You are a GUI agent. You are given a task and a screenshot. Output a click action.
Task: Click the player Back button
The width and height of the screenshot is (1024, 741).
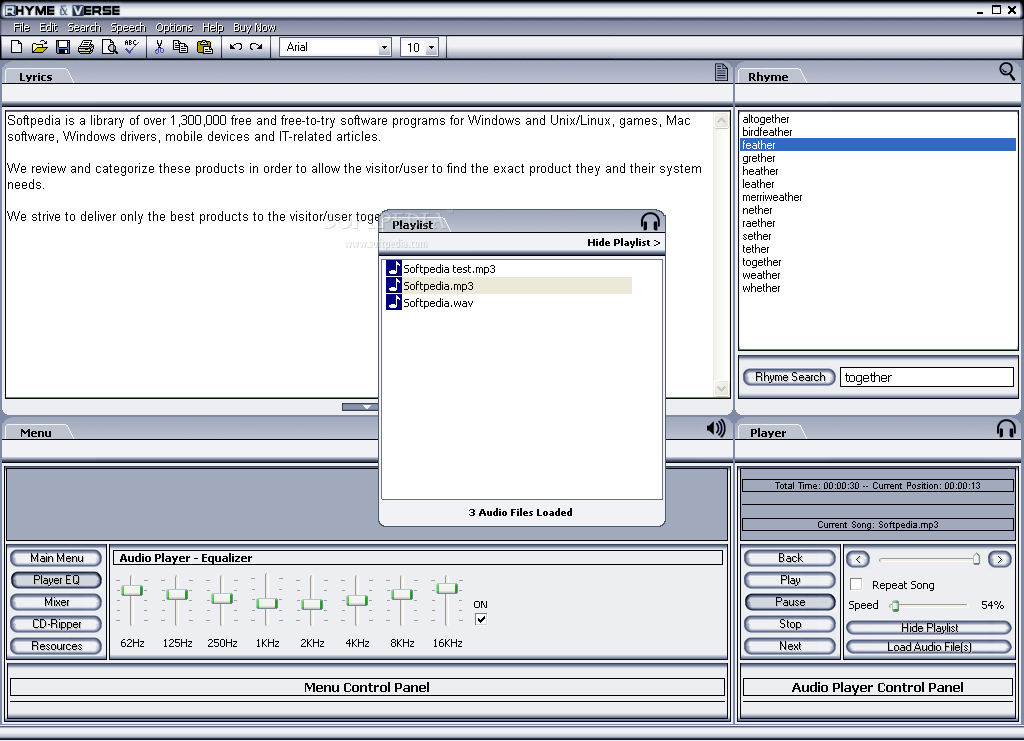790,558
